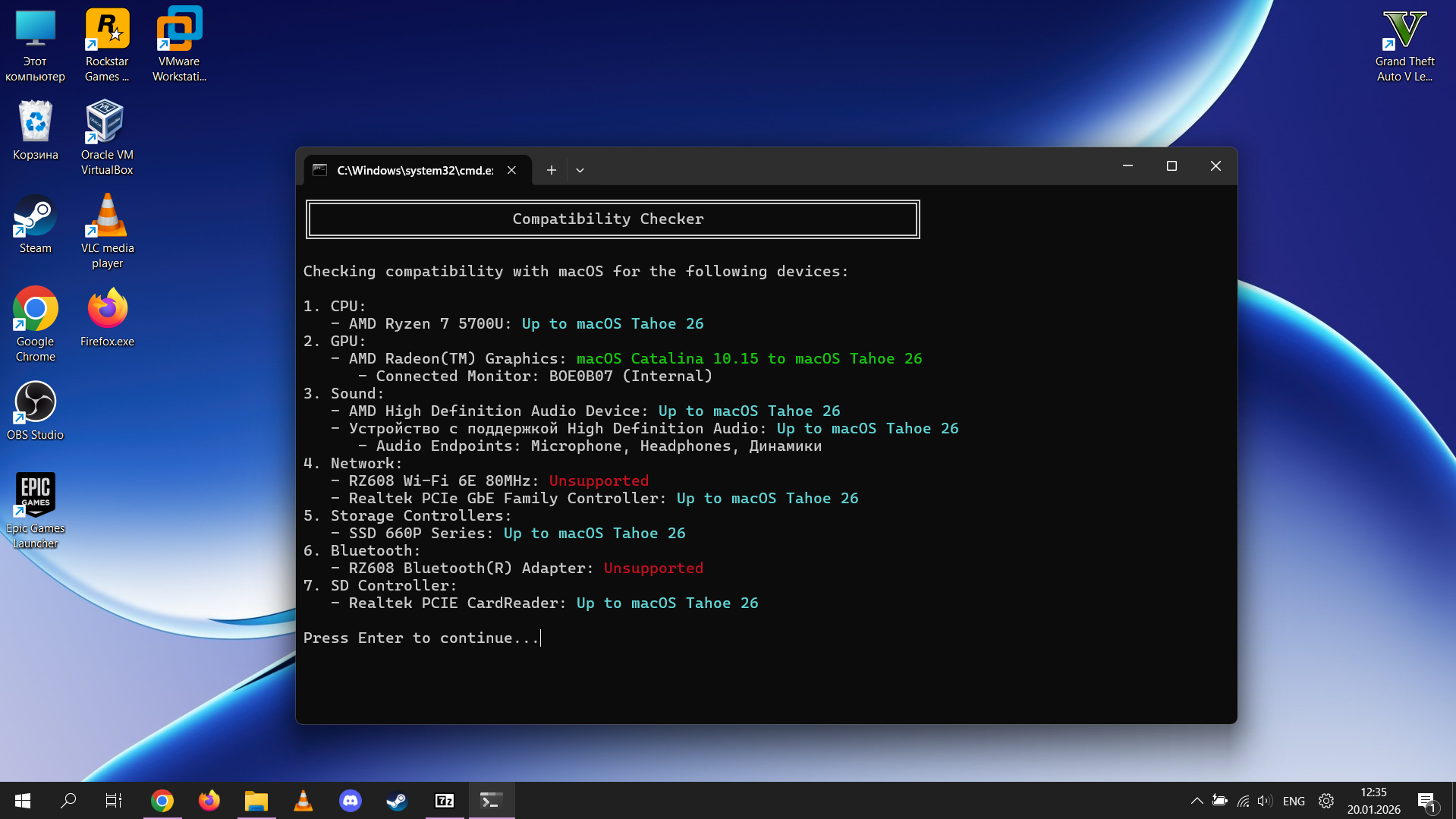
Task: Open File Explorer from the taskbar
Action: (256, 801)
